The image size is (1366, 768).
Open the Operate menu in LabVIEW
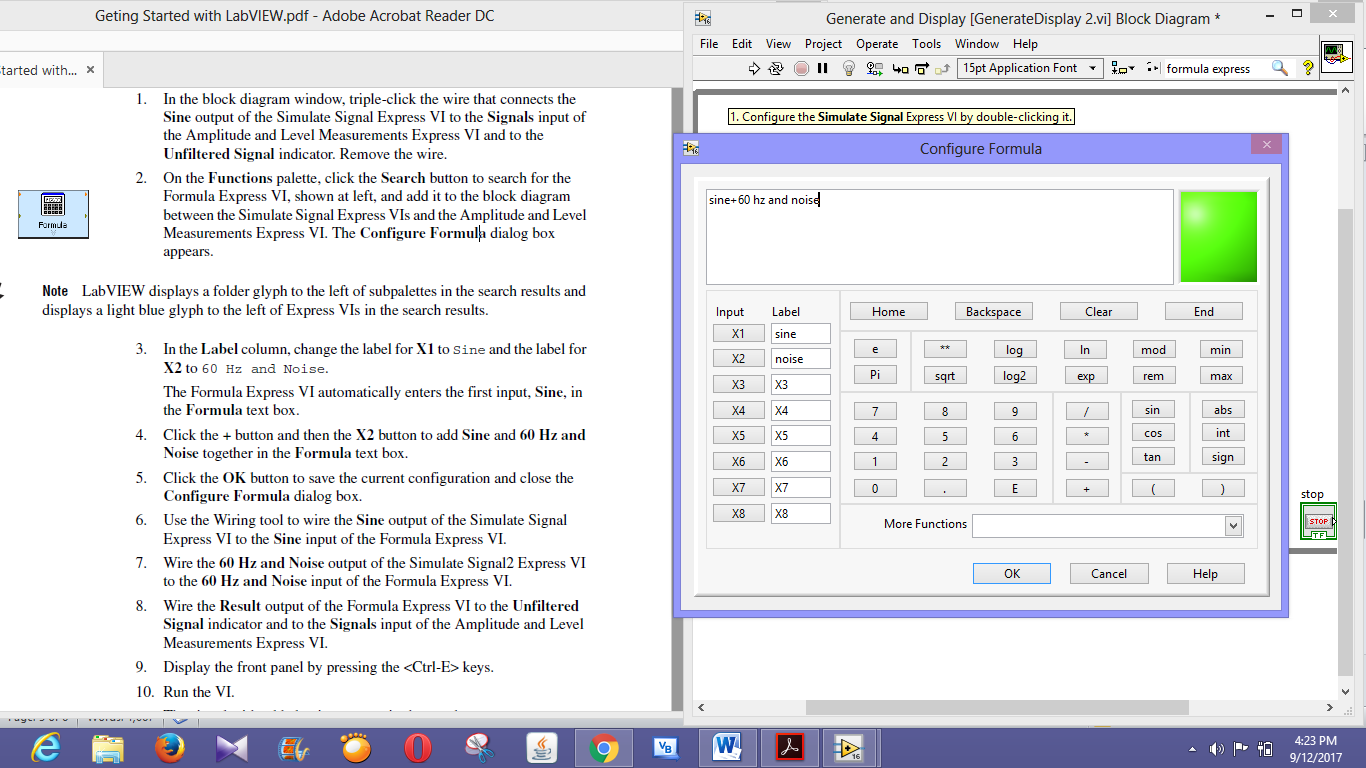(877, 44)
